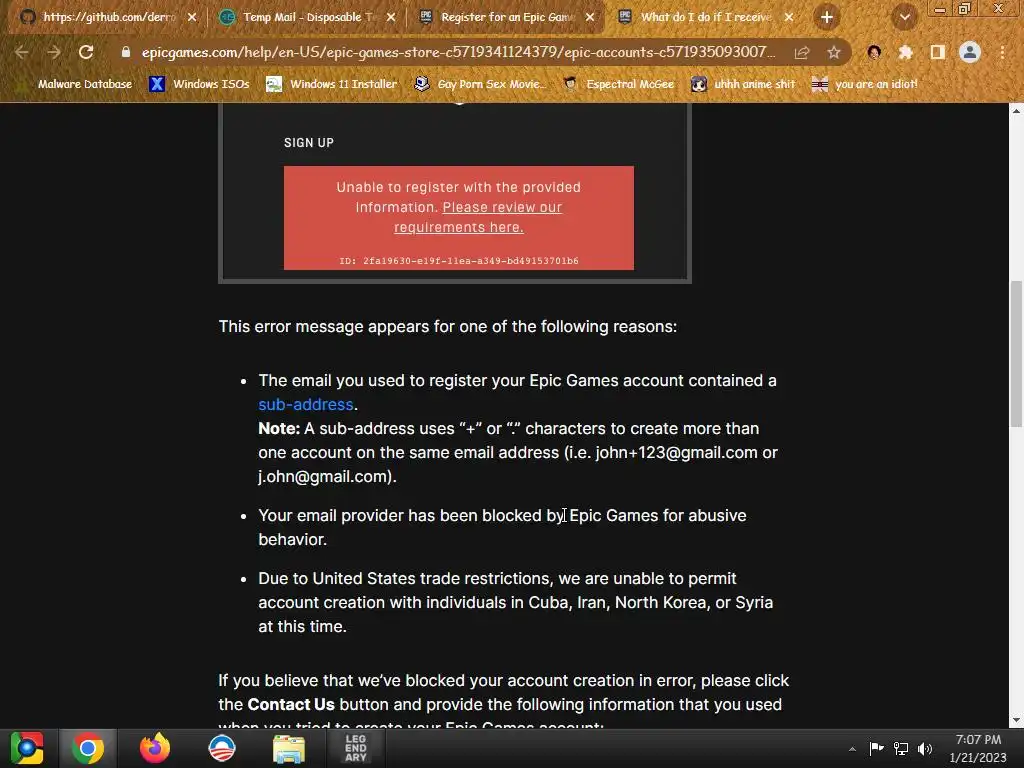Screen dimensions: 1024x768
Task: Open the Chrome three-dot menu
Action: (1002, 52)
